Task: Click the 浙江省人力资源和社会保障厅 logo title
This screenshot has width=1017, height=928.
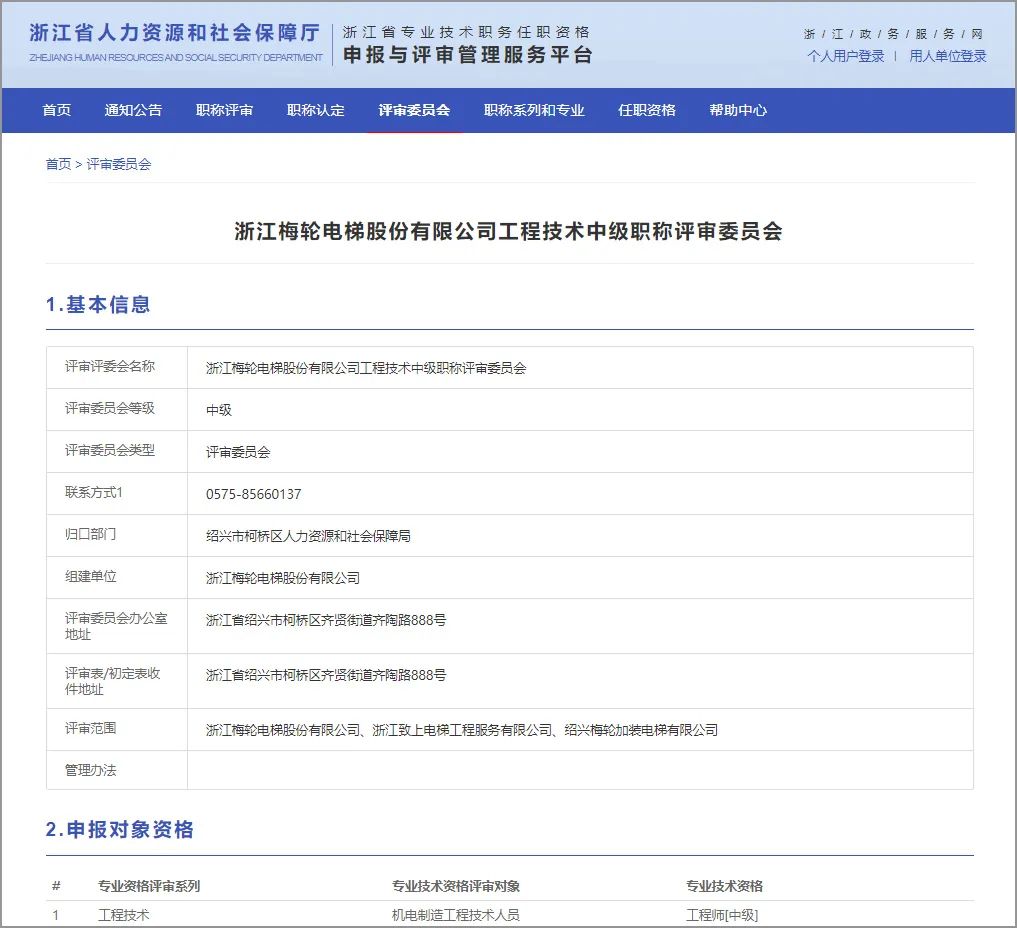Action: (x=175, y=33)
